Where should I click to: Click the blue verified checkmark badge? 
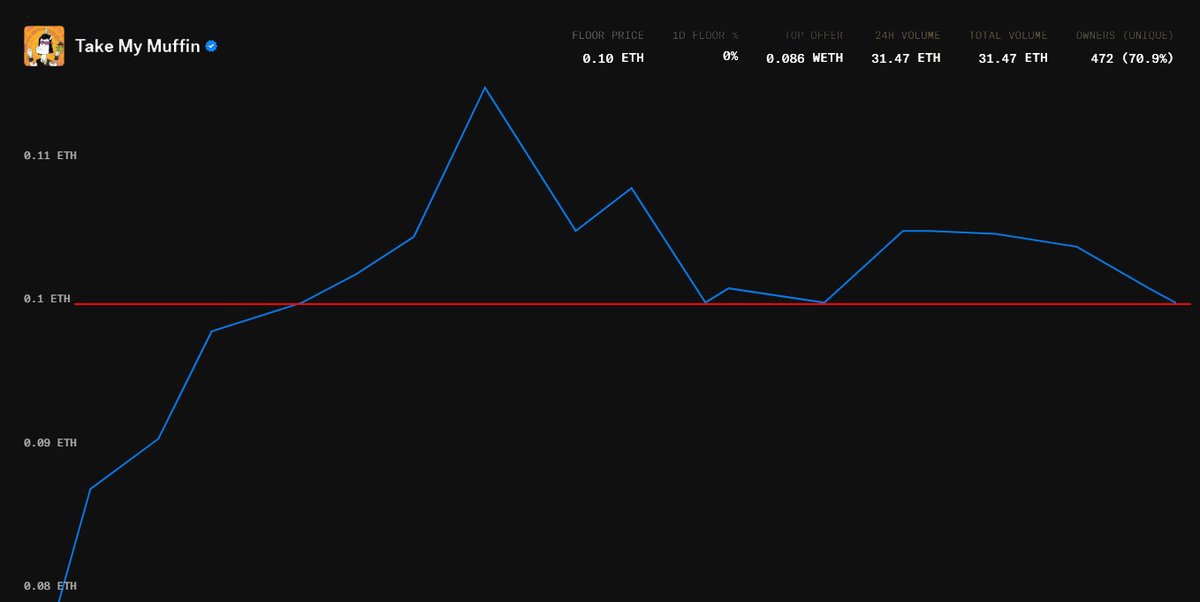tap(212, 46)
